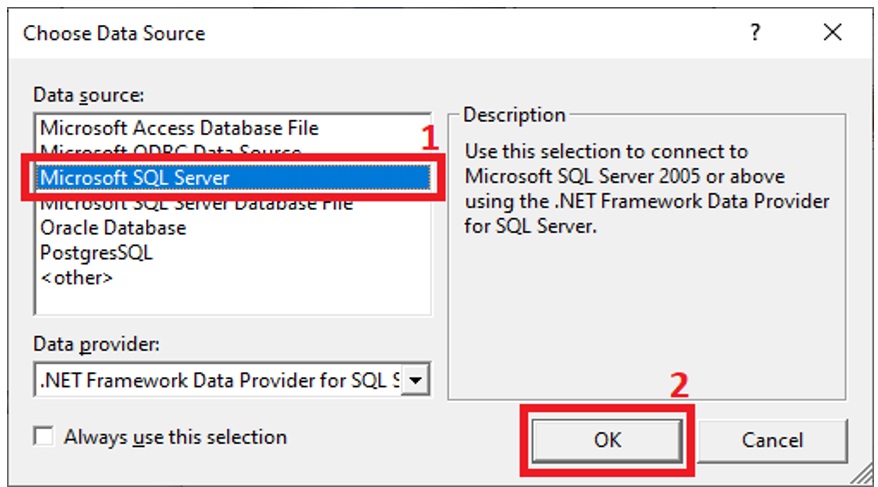Choose Microsoft SQL Server Database File entry
This screenshot has width=878, height=487.
point(196,204)
